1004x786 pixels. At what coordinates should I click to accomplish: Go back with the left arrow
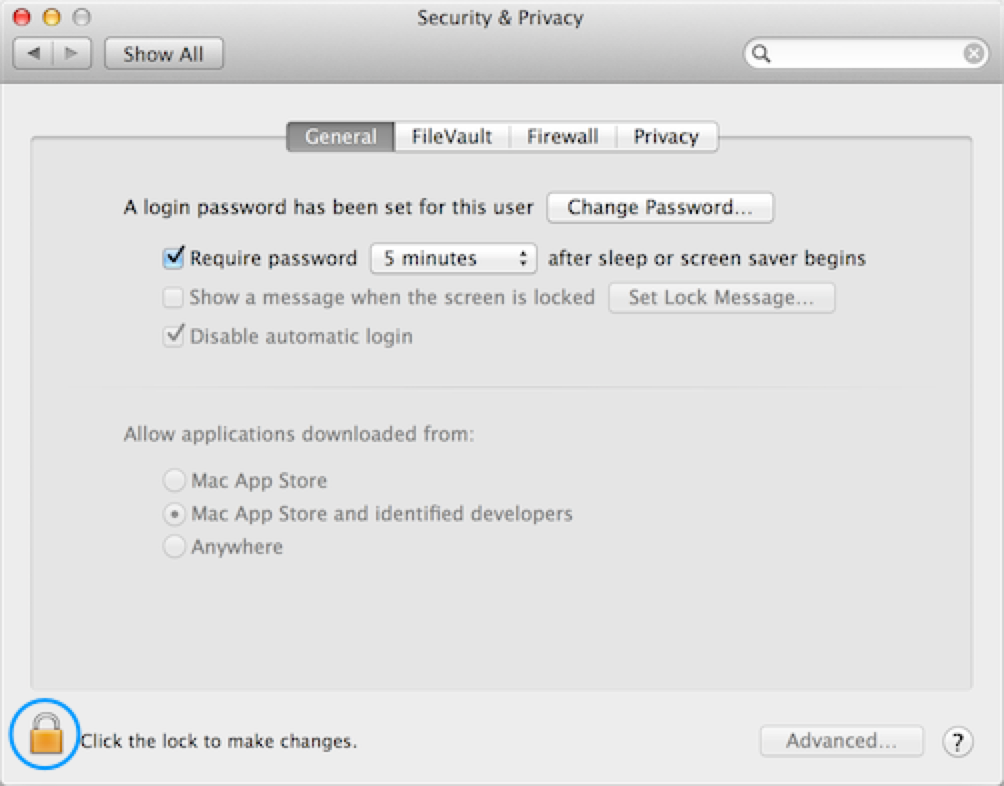[x=33, y=53]
